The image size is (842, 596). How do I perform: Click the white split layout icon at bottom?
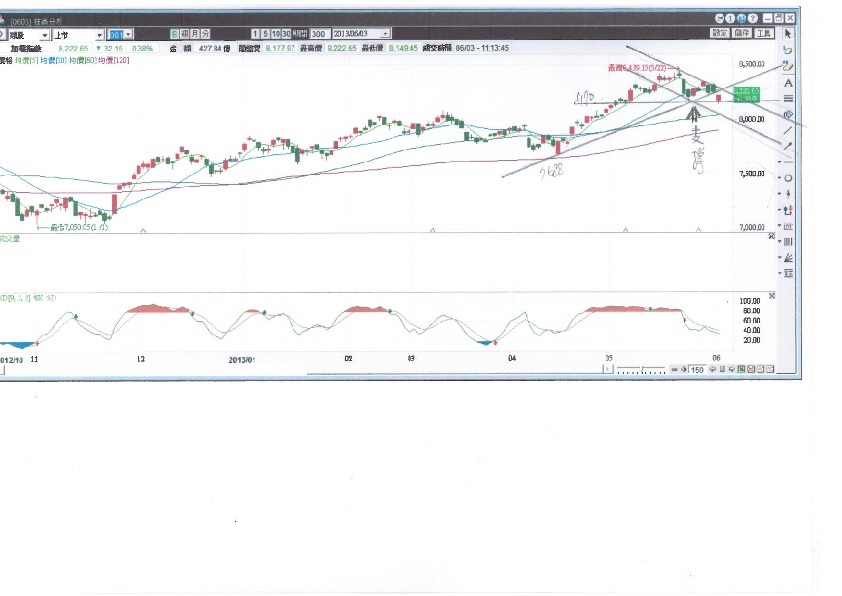click(x=760, y=369)
